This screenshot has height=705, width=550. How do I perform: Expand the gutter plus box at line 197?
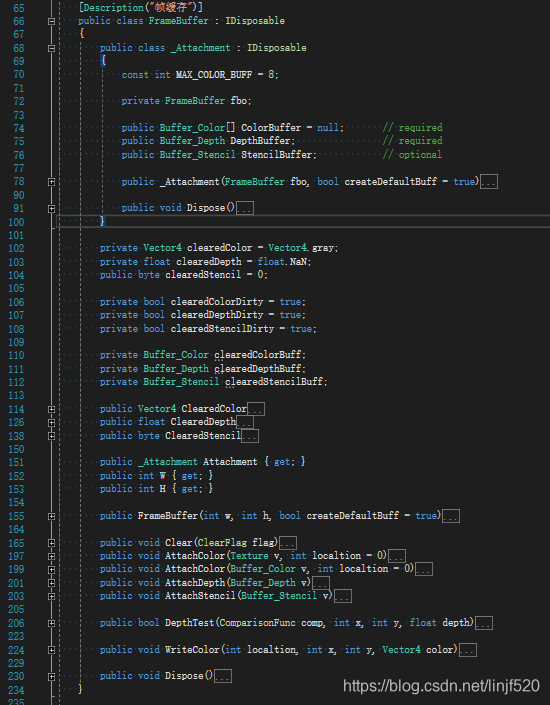(51, 556)
